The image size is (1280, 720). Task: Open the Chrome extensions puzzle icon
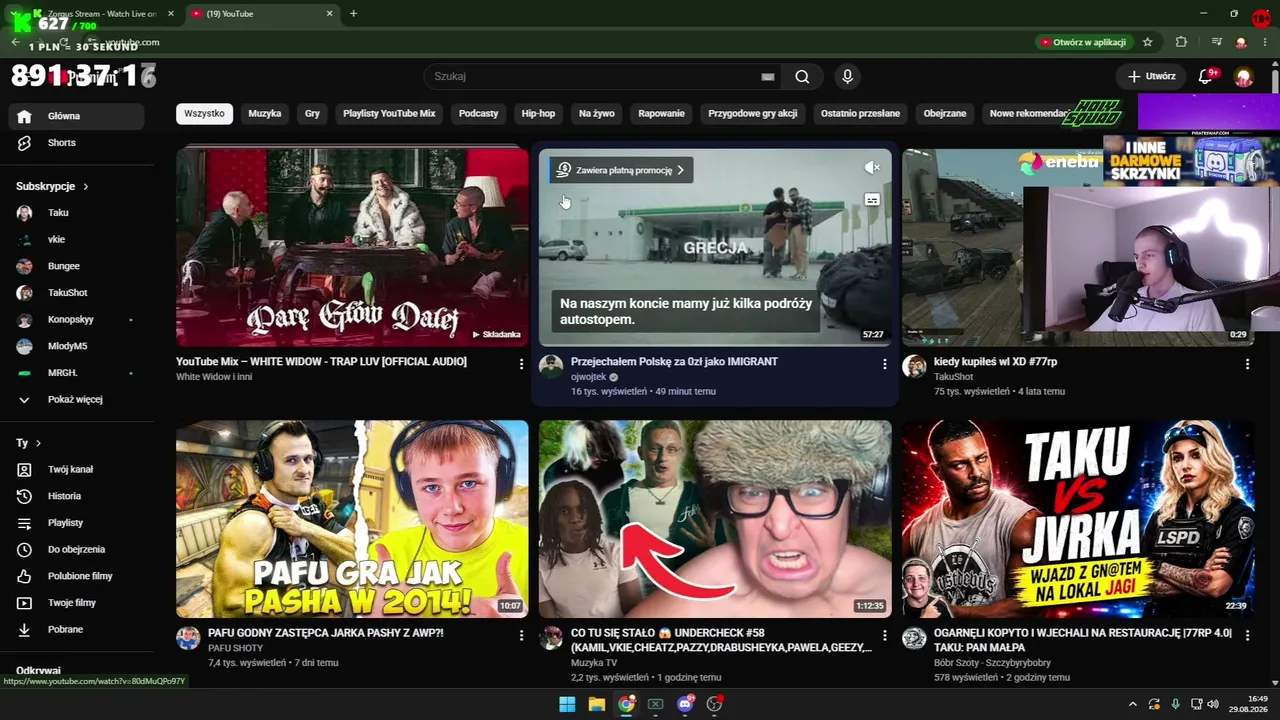click(1181, 42)
